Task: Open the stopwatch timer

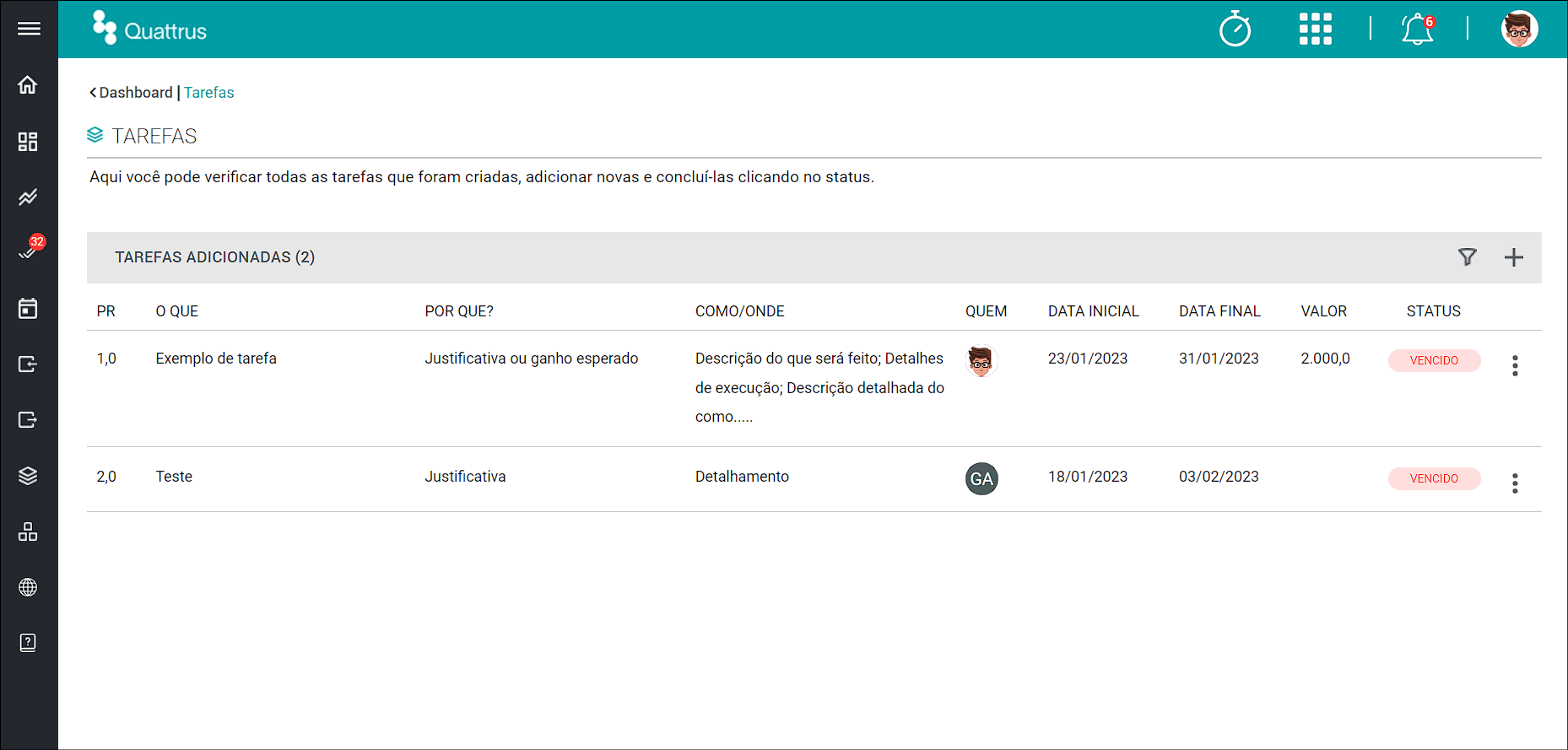Action: [1235, 29]
